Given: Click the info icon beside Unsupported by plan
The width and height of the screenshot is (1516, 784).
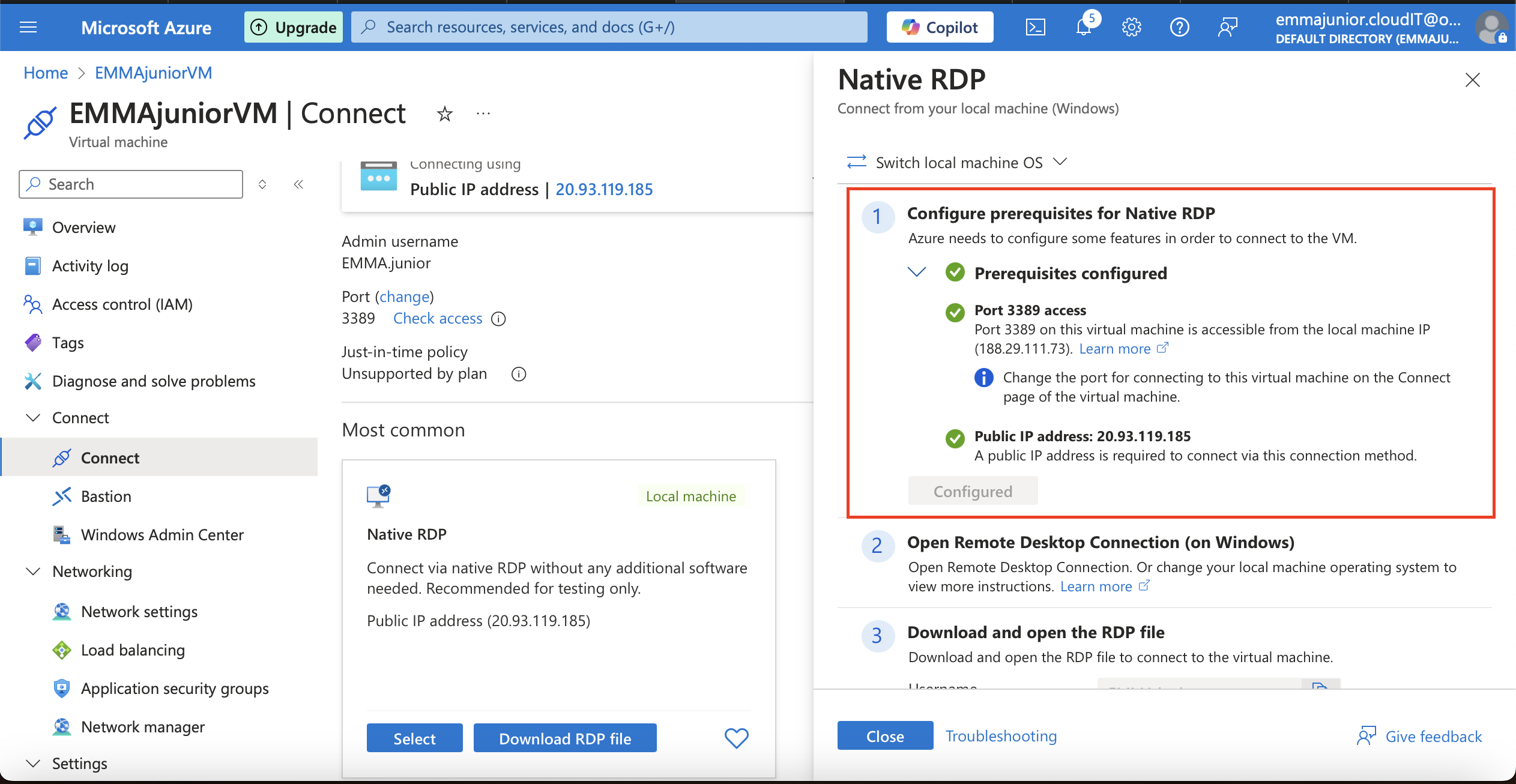Looking at the screenshot, I should (519, 374).
